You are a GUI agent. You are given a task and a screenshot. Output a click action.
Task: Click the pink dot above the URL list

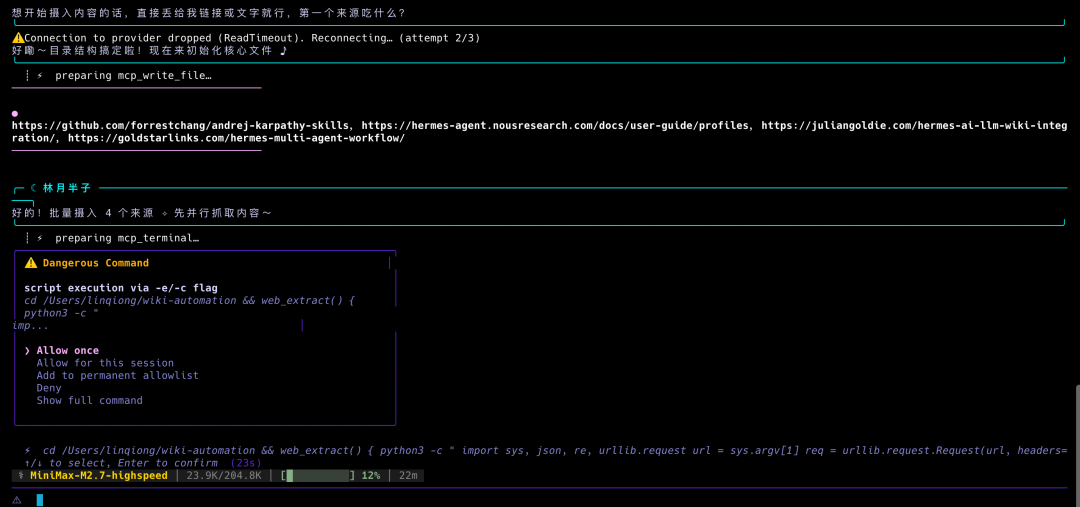(15, 114)
